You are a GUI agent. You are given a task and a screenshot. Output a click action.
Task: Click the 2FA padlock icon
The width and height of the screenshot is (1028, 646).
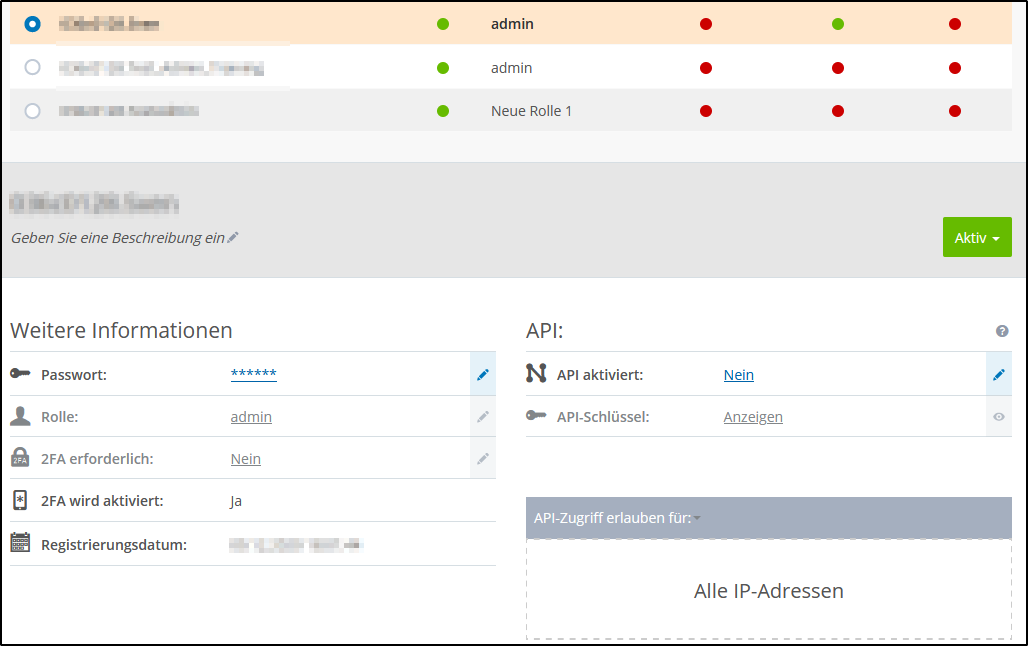coord(18,458)
